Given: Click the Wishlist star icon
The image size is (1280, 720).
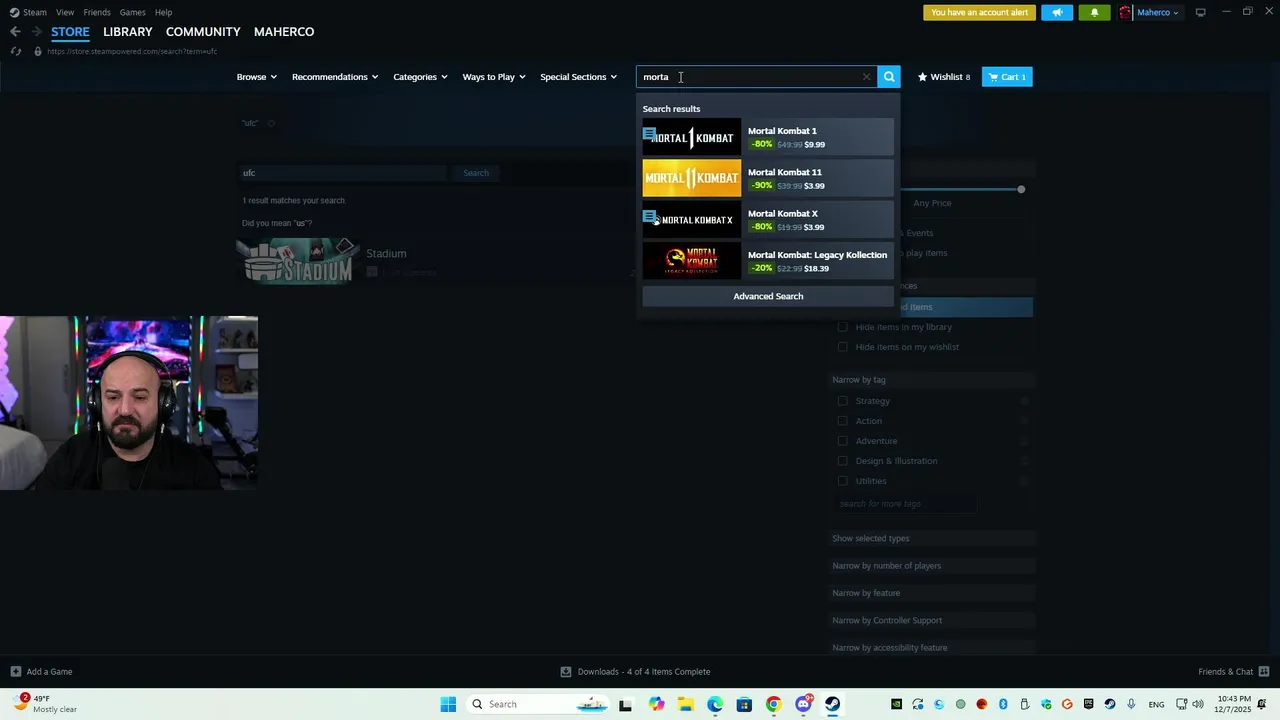Looking at the screenshot, I should click(x=922, y=77).
